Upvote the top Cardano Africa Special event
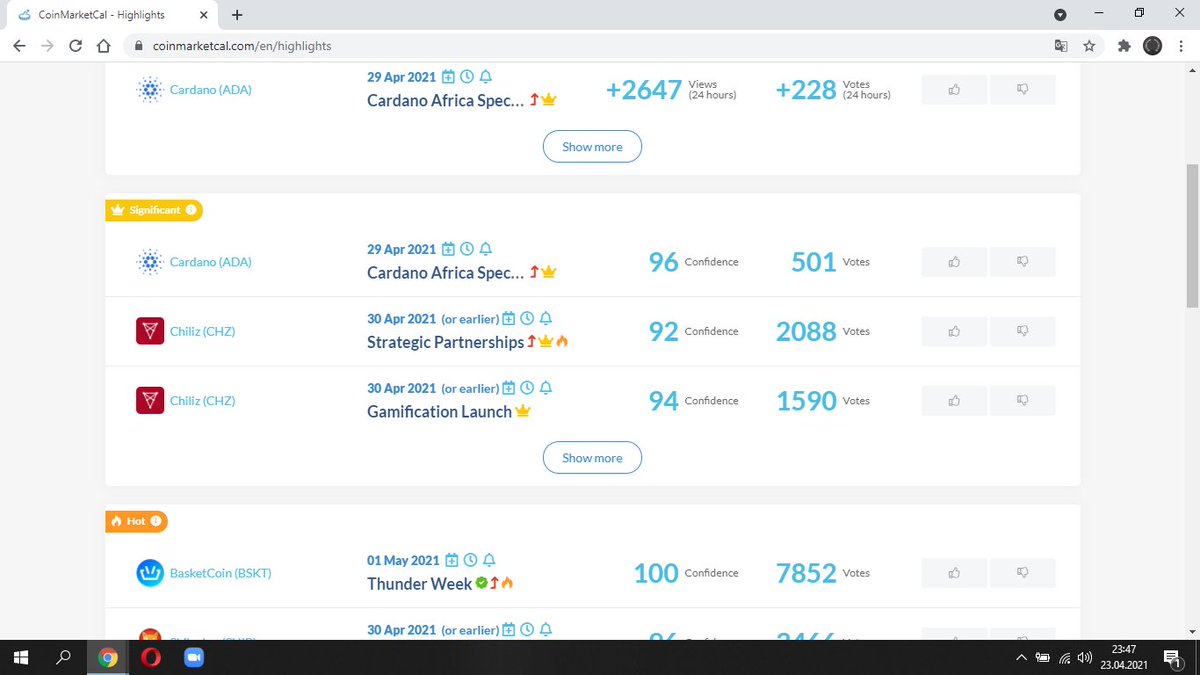Viewport: 1200px width, 675px height. 954,90
